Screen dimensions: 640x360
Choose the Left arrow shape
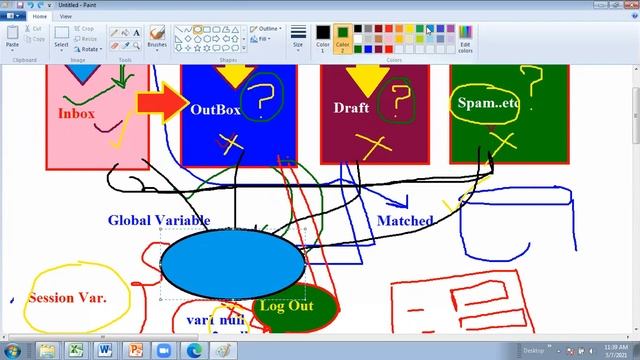[x=226, y=39]
